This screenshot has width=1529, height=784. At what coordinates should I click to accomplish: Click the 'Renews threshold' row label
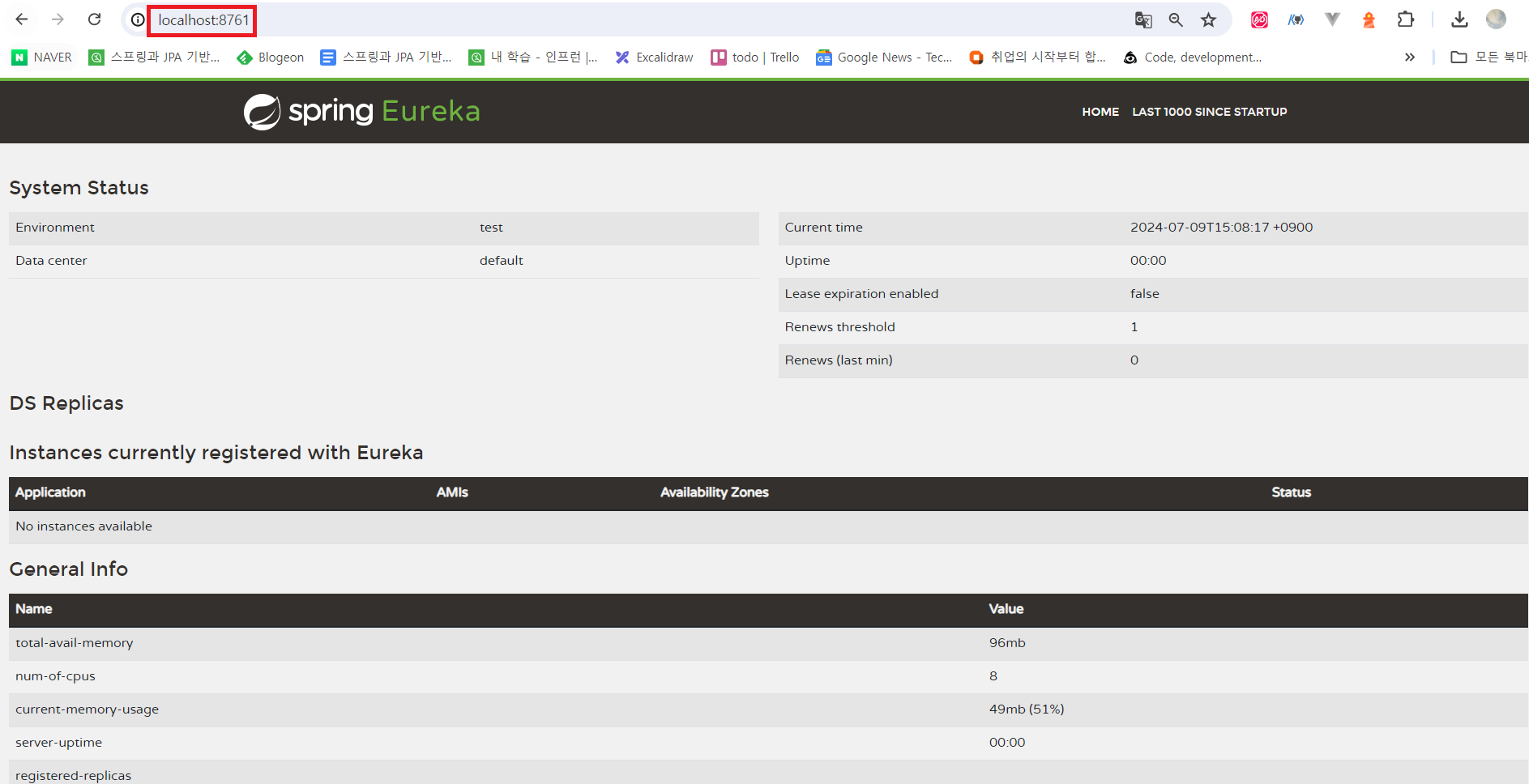[x=840, y=327]
